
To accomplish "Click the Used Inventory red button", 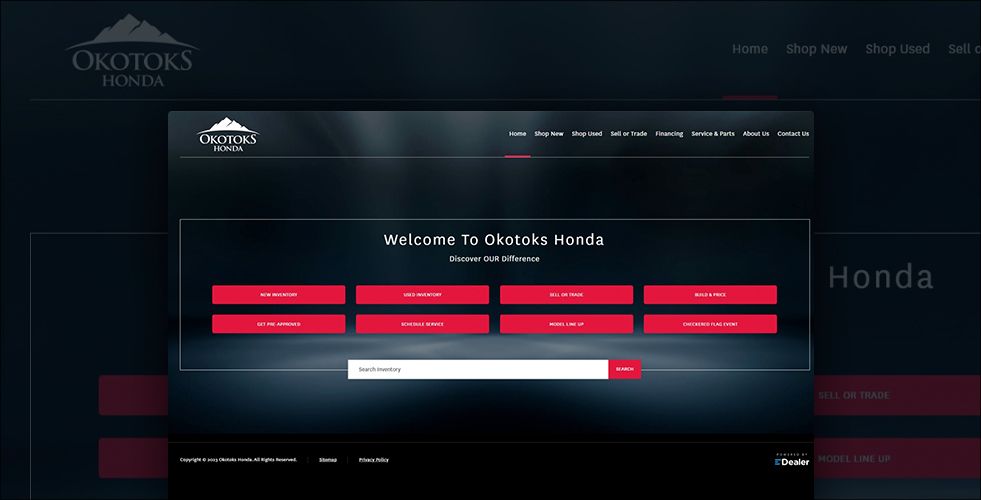I will pos(422,295).
